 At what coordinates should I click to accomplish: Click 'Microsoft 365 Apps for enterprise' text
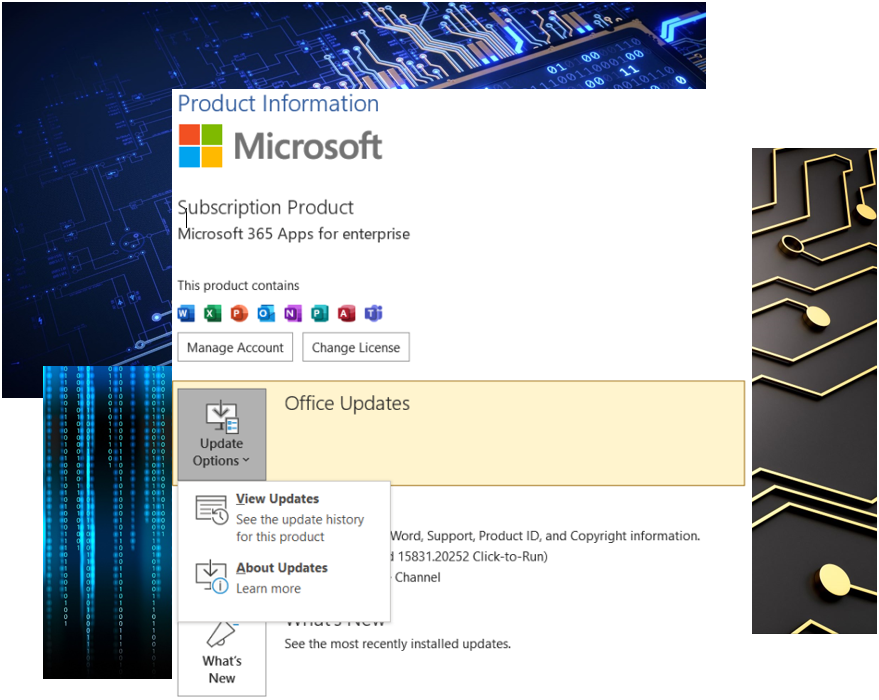point(294,234)
